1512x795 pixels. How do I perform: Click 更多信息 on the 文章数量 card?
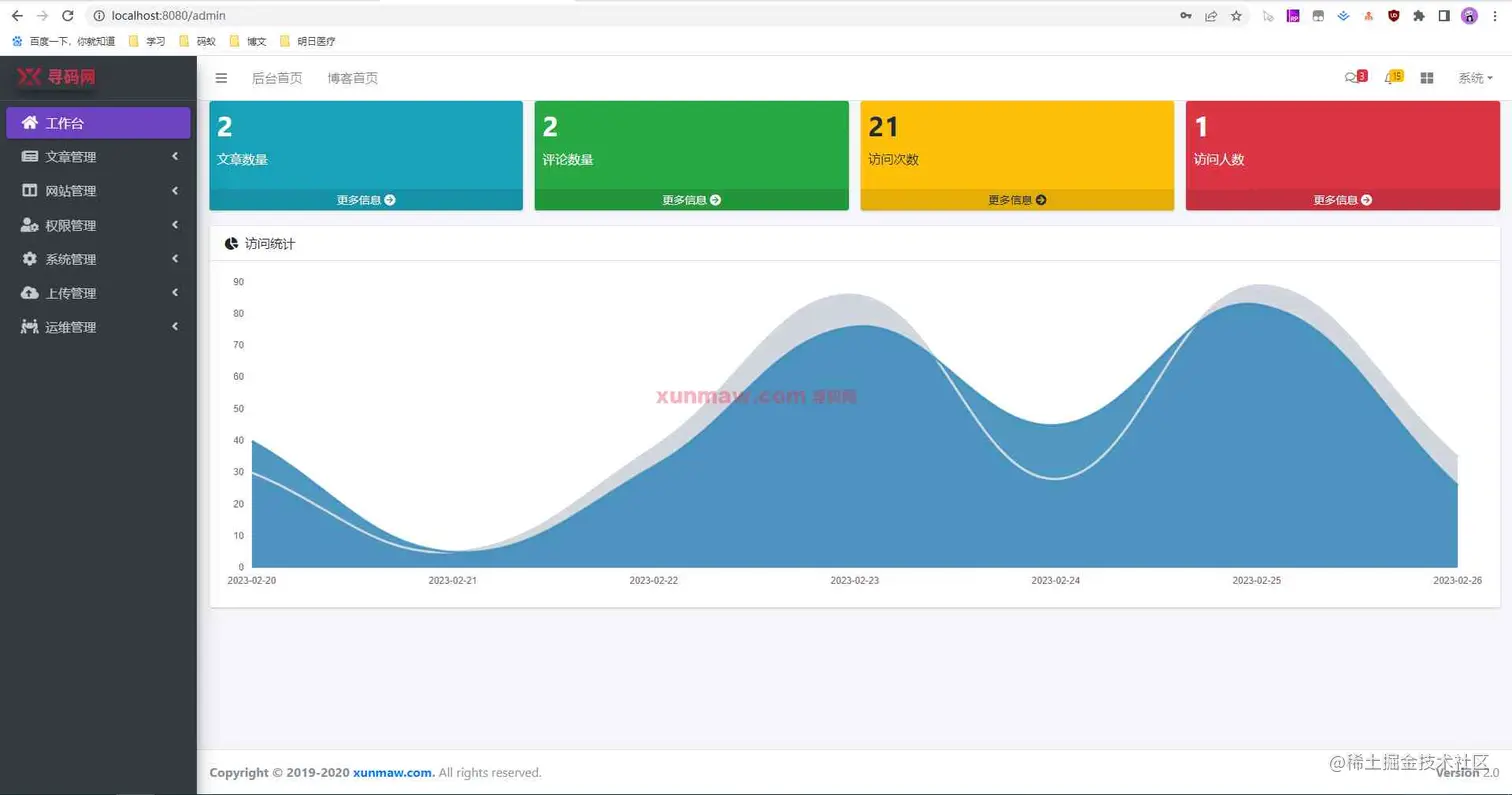366,200
